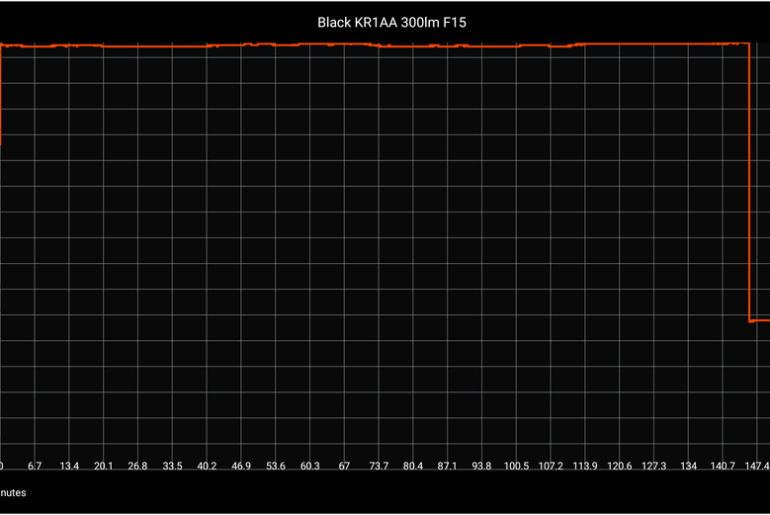770x515 pixels.
Task: Click the 134 x-axis label
Action: tap(688, 466)
